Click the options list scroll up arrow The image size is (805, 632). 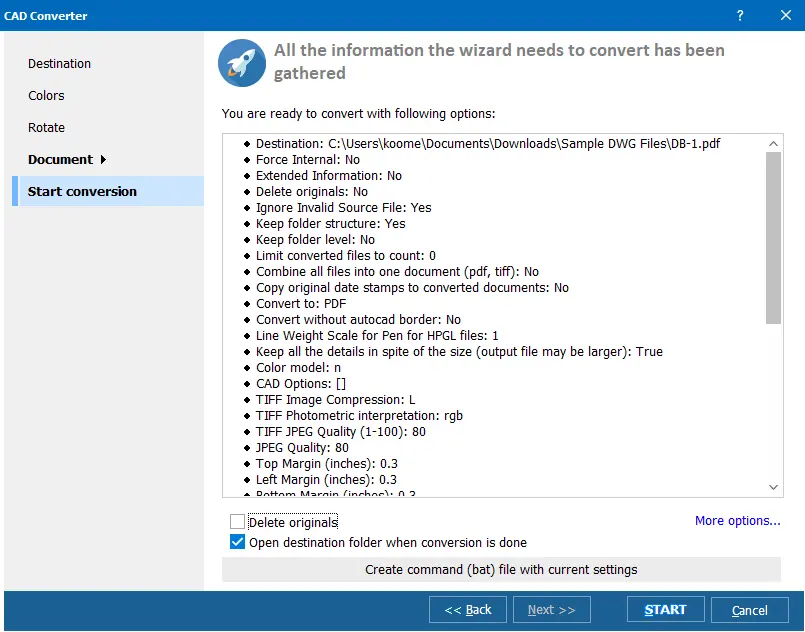click(773, 144)
